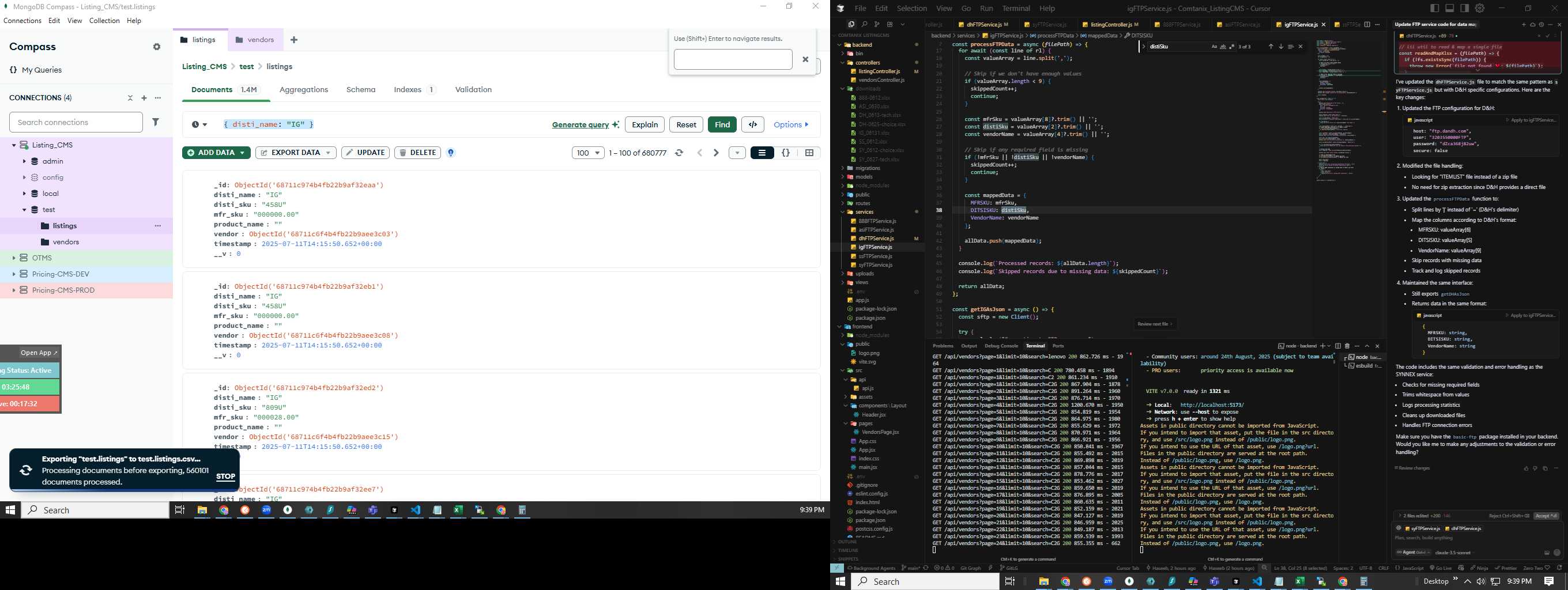Change documents per page from 100
This screenshot has height=590, width=1568.
pos(588,153)
